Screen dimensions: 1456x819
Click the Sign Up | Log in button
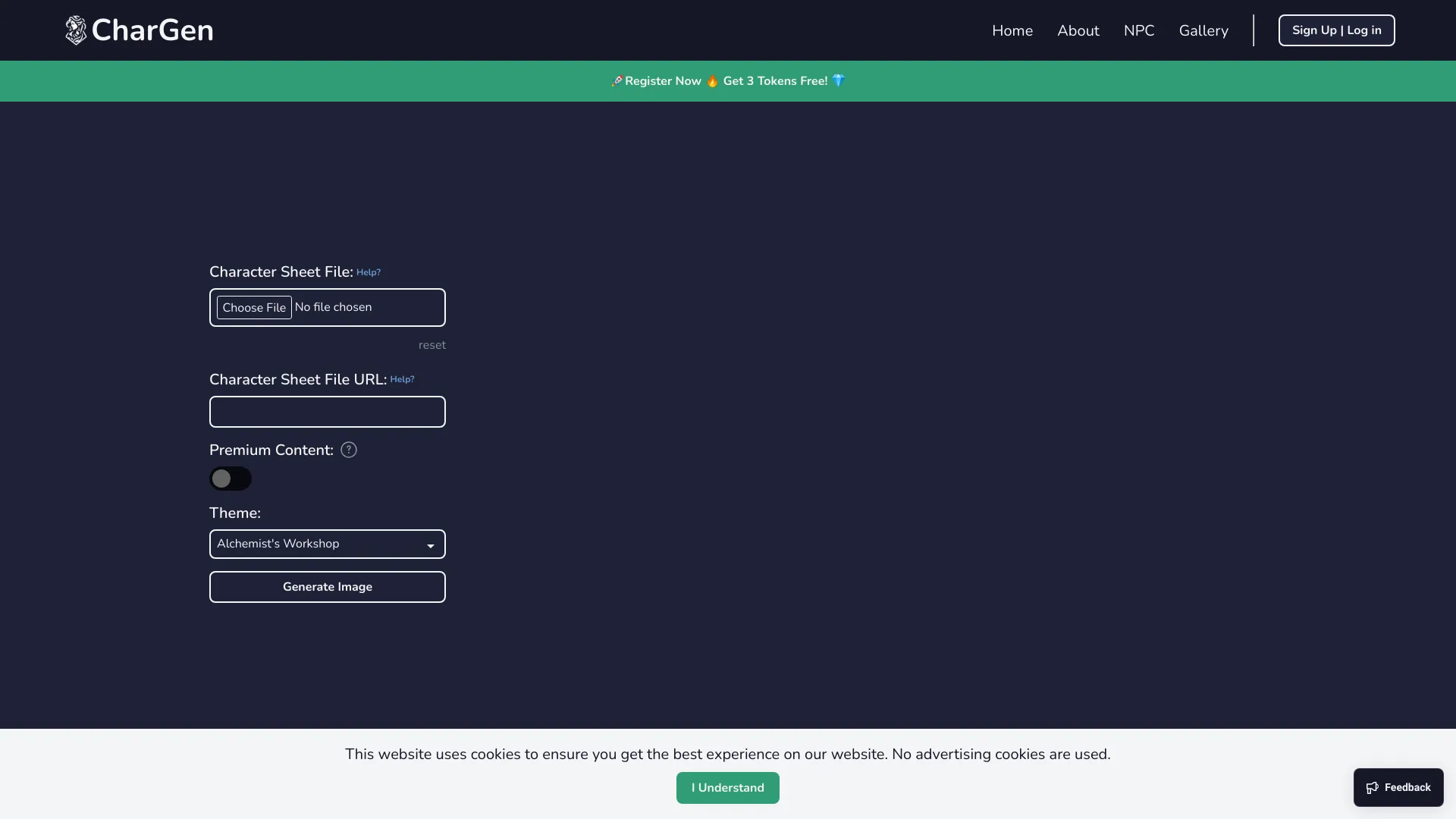[x=1336, y=30]
